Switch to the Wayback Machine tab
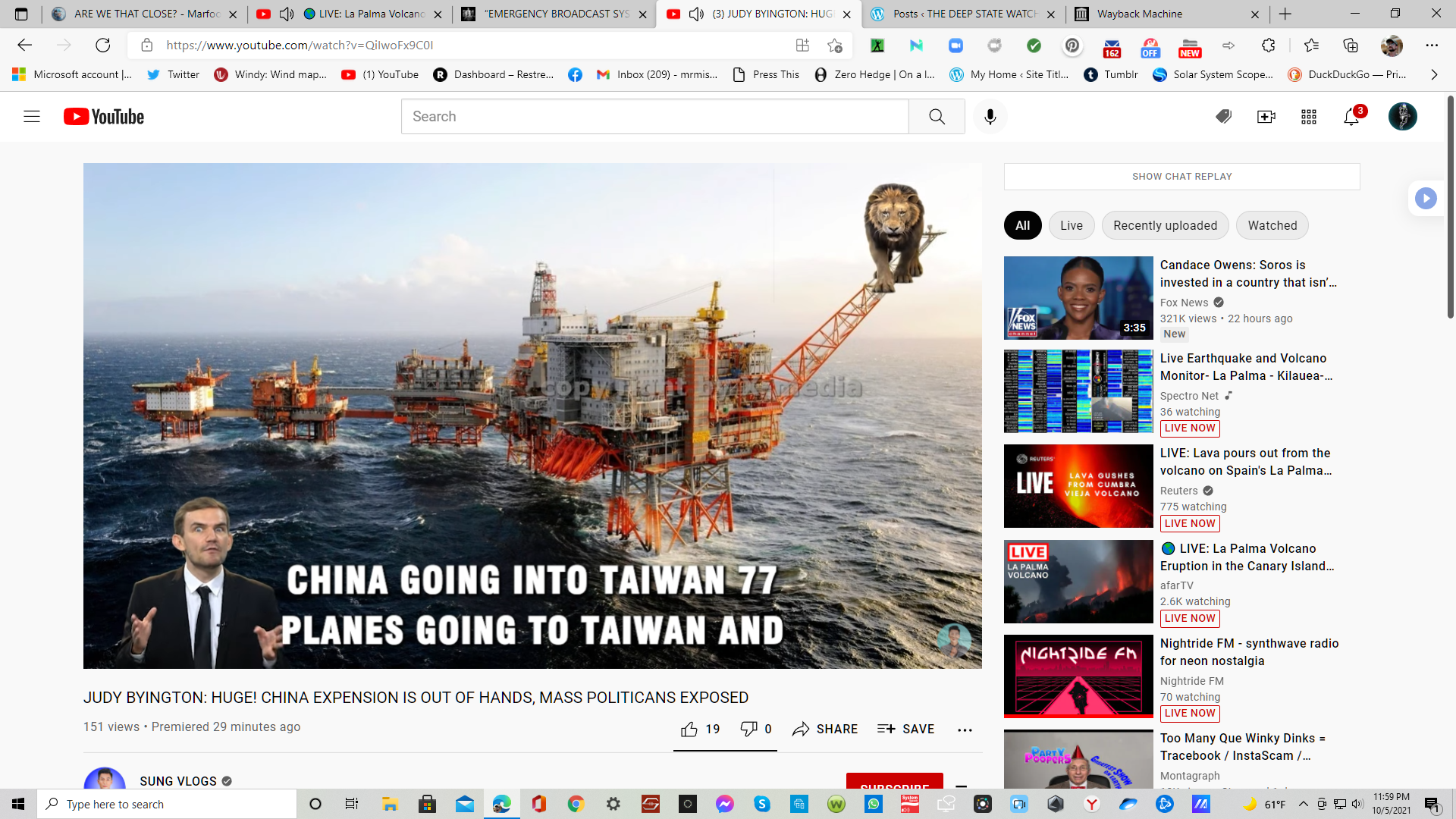Viewport: 1456px width, 819px height. [x=1139, y=14]
